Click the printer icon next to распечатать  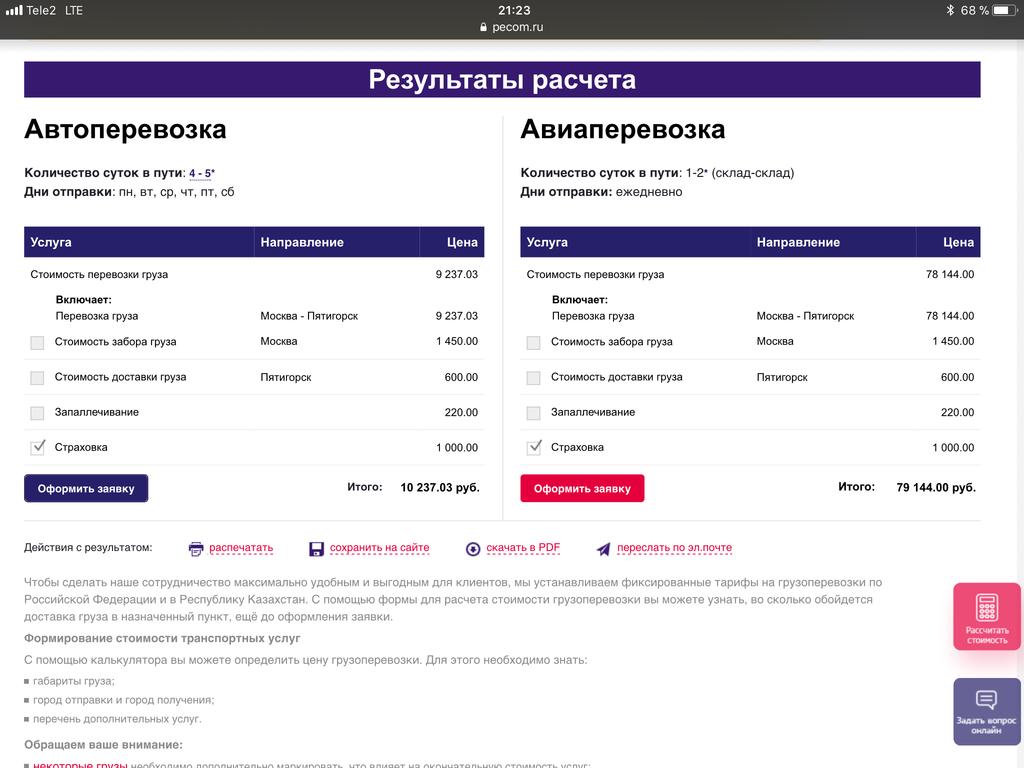[196, 549]
